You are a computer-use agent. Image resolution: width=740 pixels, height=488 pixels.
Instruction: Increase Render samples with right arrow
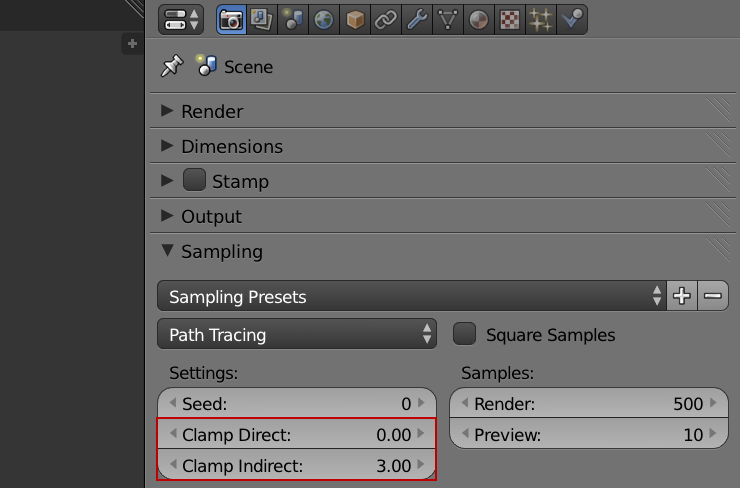(713, 403)
